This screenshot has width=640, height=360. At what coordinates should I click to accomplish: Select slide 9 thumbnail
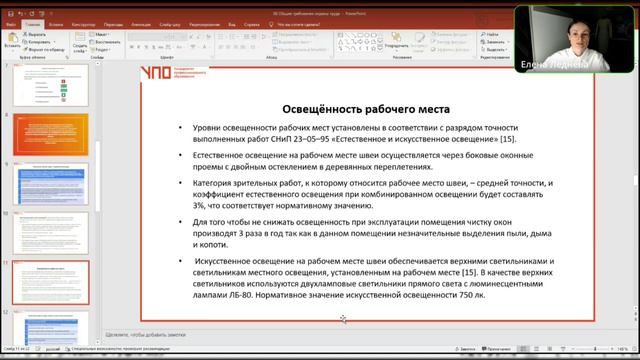click(x=51, y=184)
